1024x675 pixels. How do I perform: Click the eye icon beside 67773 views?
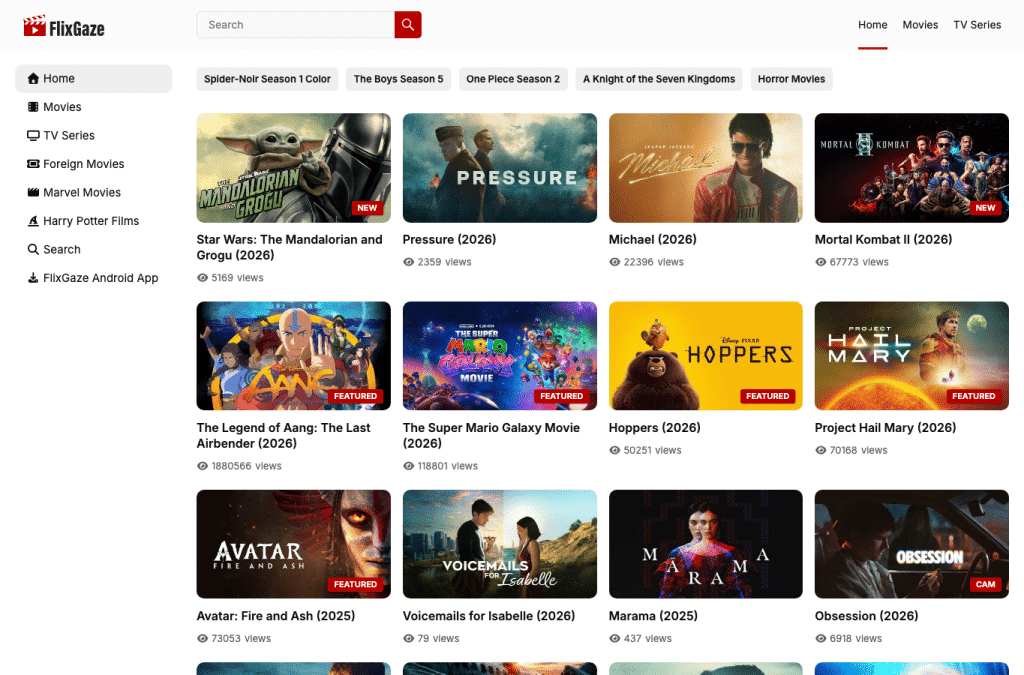click(821, 262)
